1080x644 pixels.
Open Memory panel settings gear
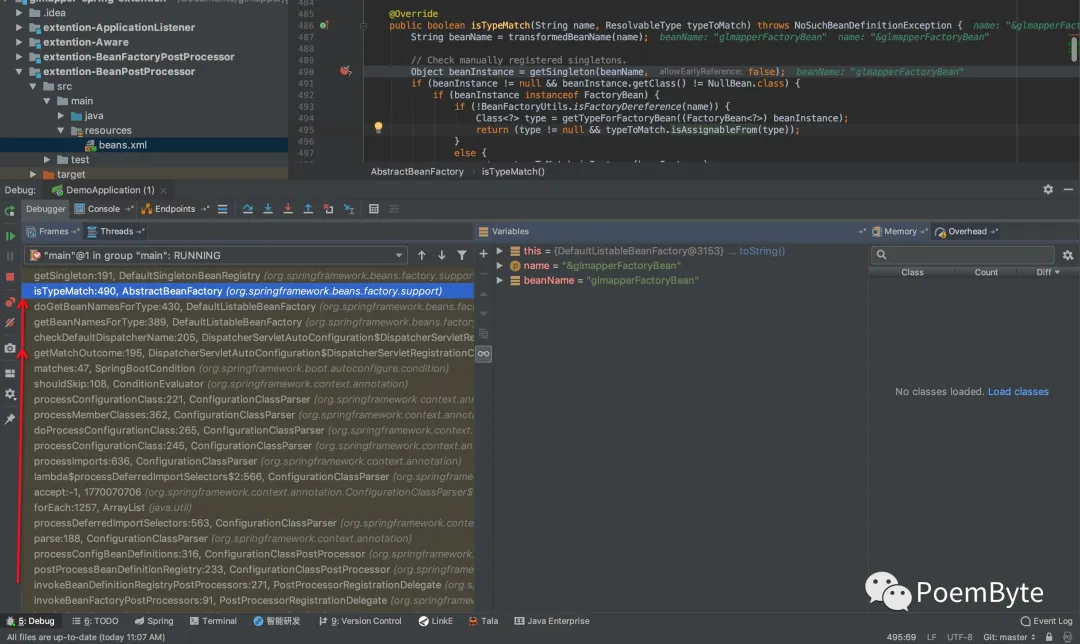click(x=1068, y=256)
